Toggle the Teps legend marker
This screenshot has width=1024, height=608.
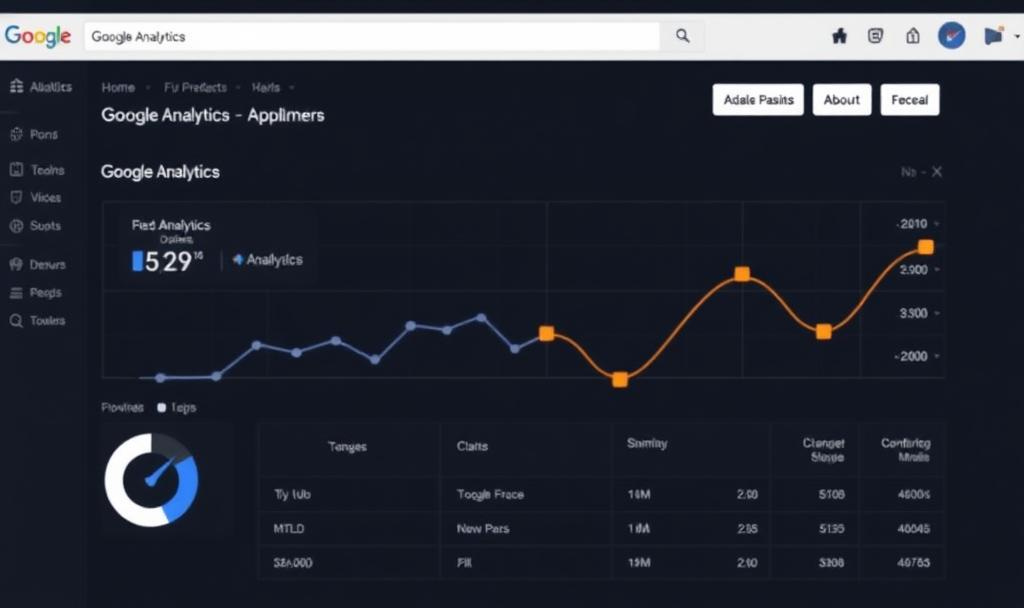tap(161, 408)
